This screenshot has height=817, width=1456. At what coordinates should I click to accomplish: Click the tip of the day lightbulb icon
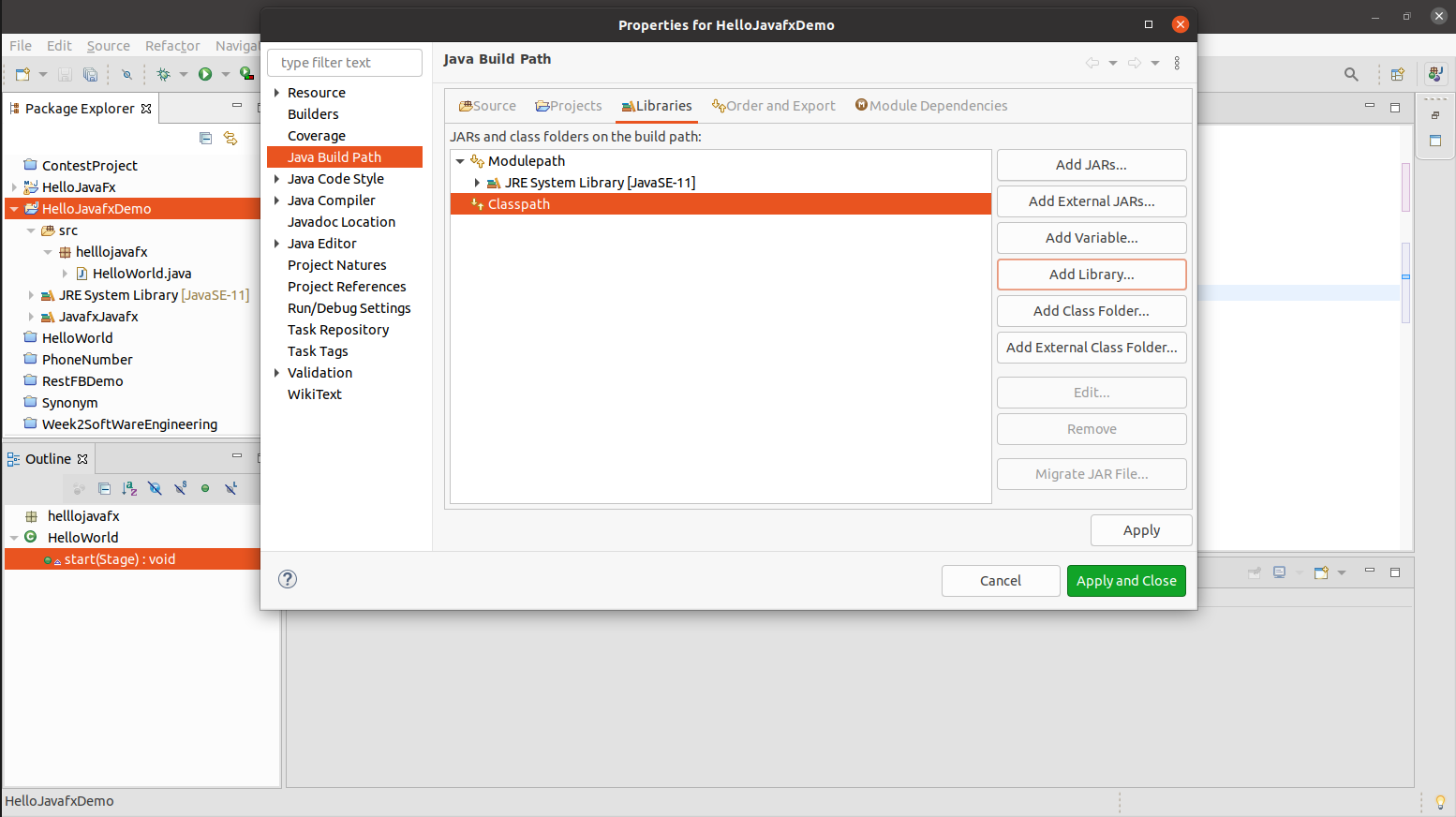tap(1440, 802)
